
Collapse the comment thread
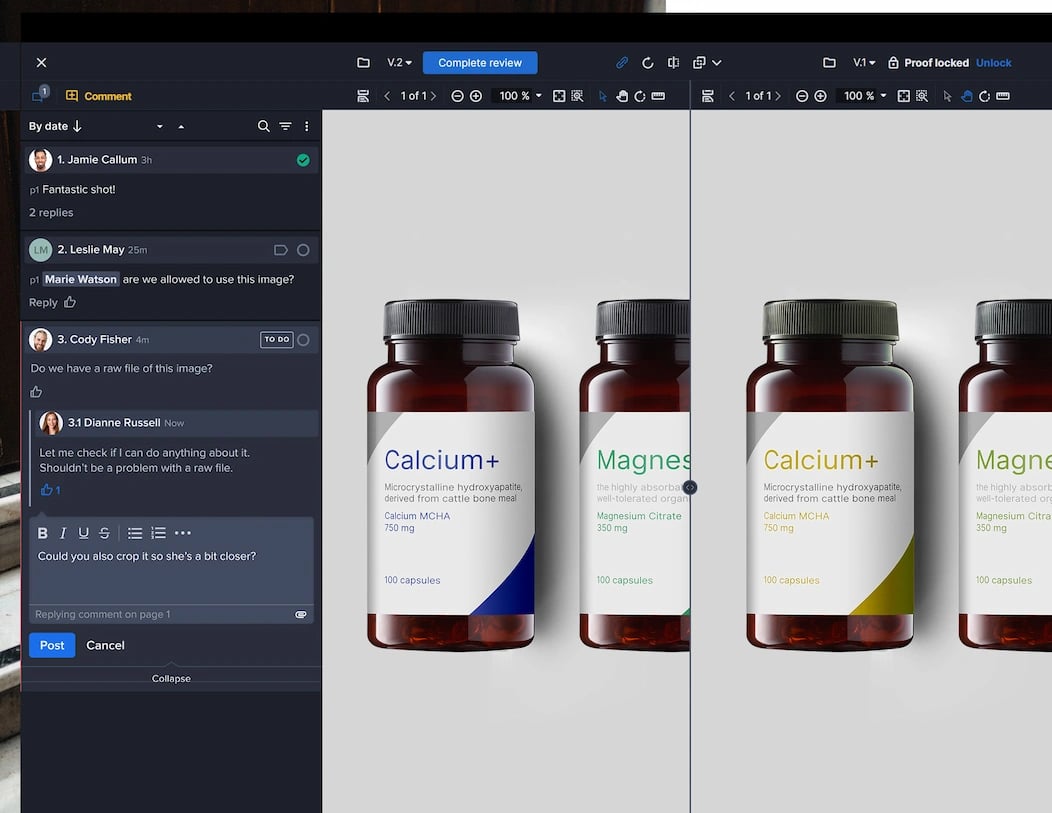point(171,678)
